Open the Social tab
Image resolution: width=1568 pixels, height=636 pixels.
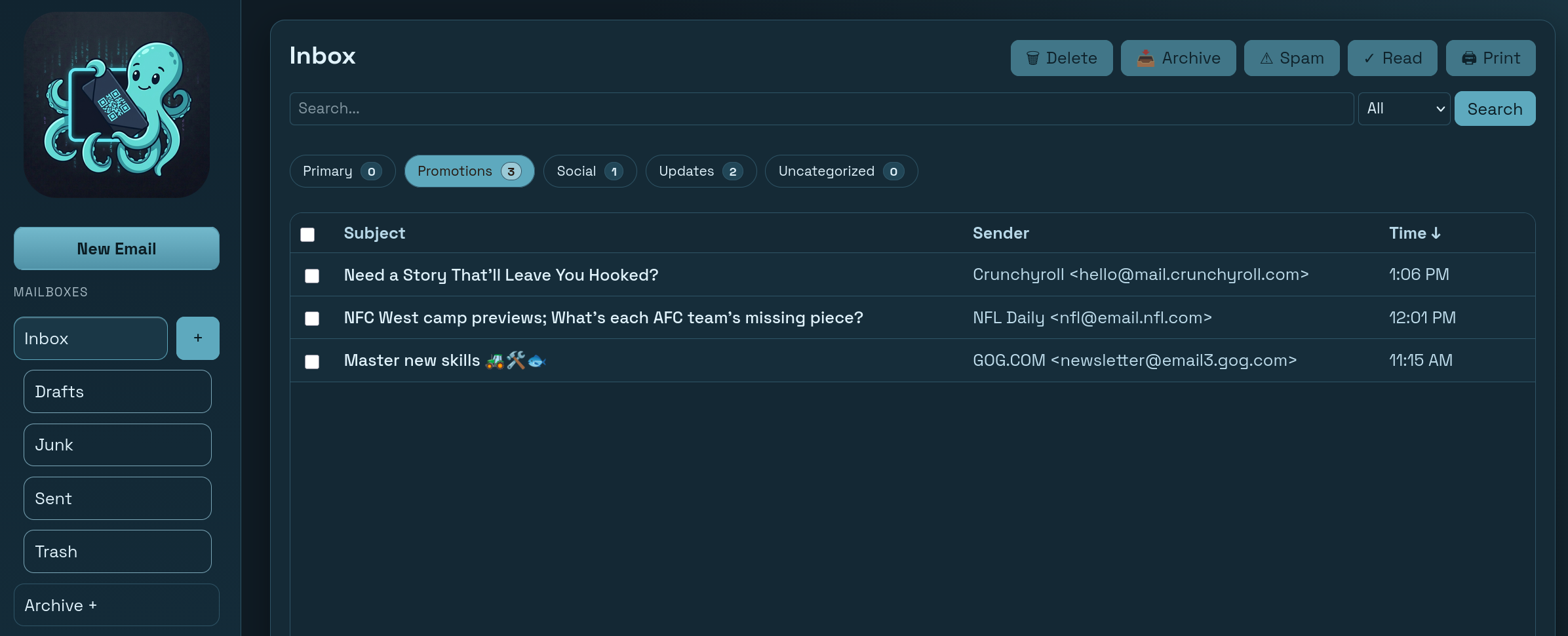pyautogui.click(x=590, y=171)
